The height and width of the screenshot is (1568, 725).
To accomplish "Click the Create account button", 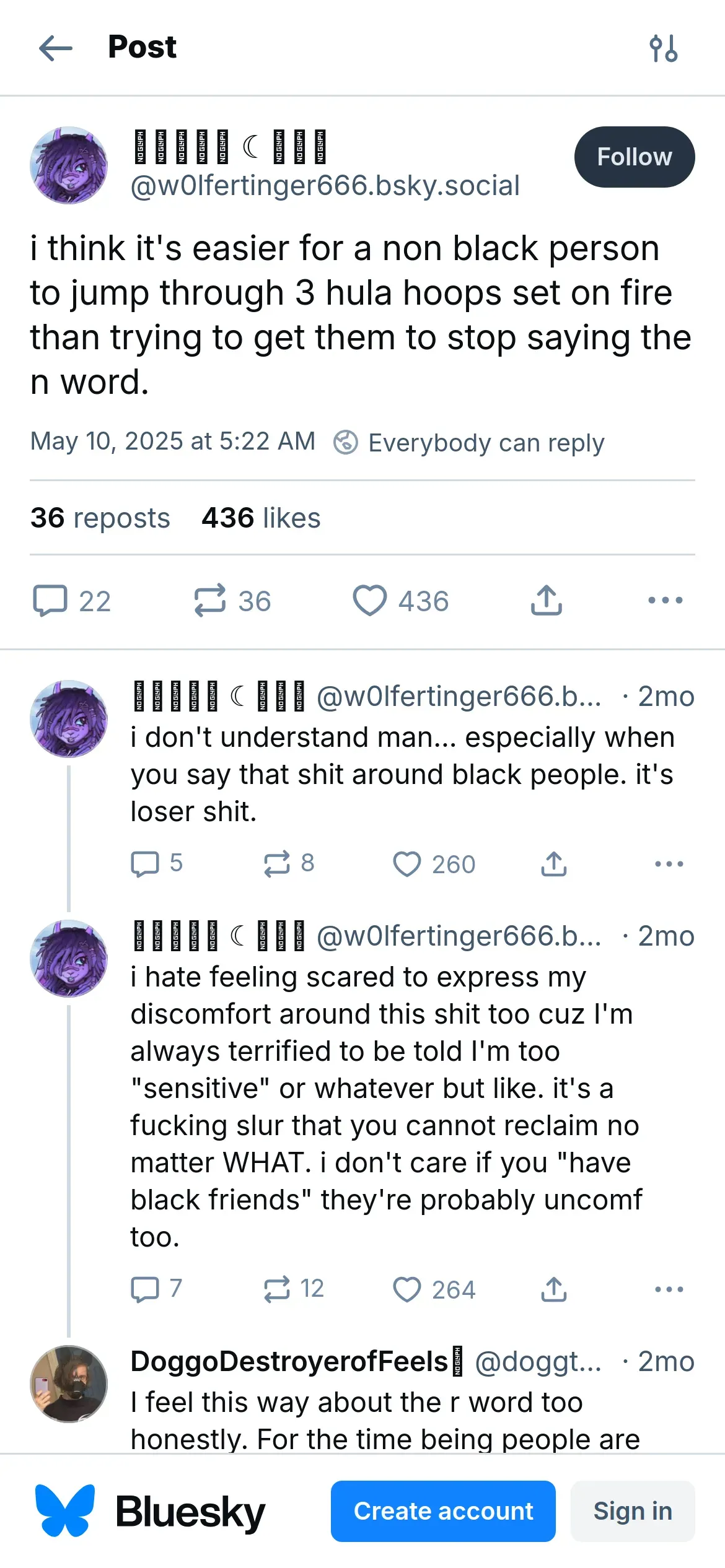I will [443, 1511].
